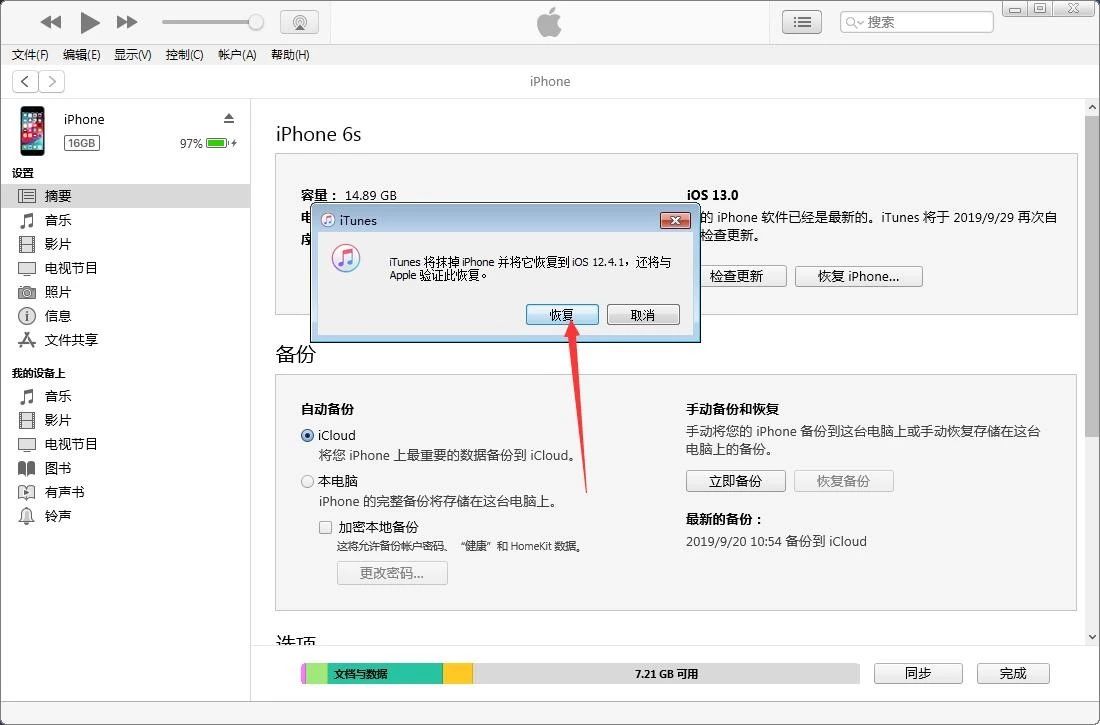Click the 更改密码... button

coord(392,573)
